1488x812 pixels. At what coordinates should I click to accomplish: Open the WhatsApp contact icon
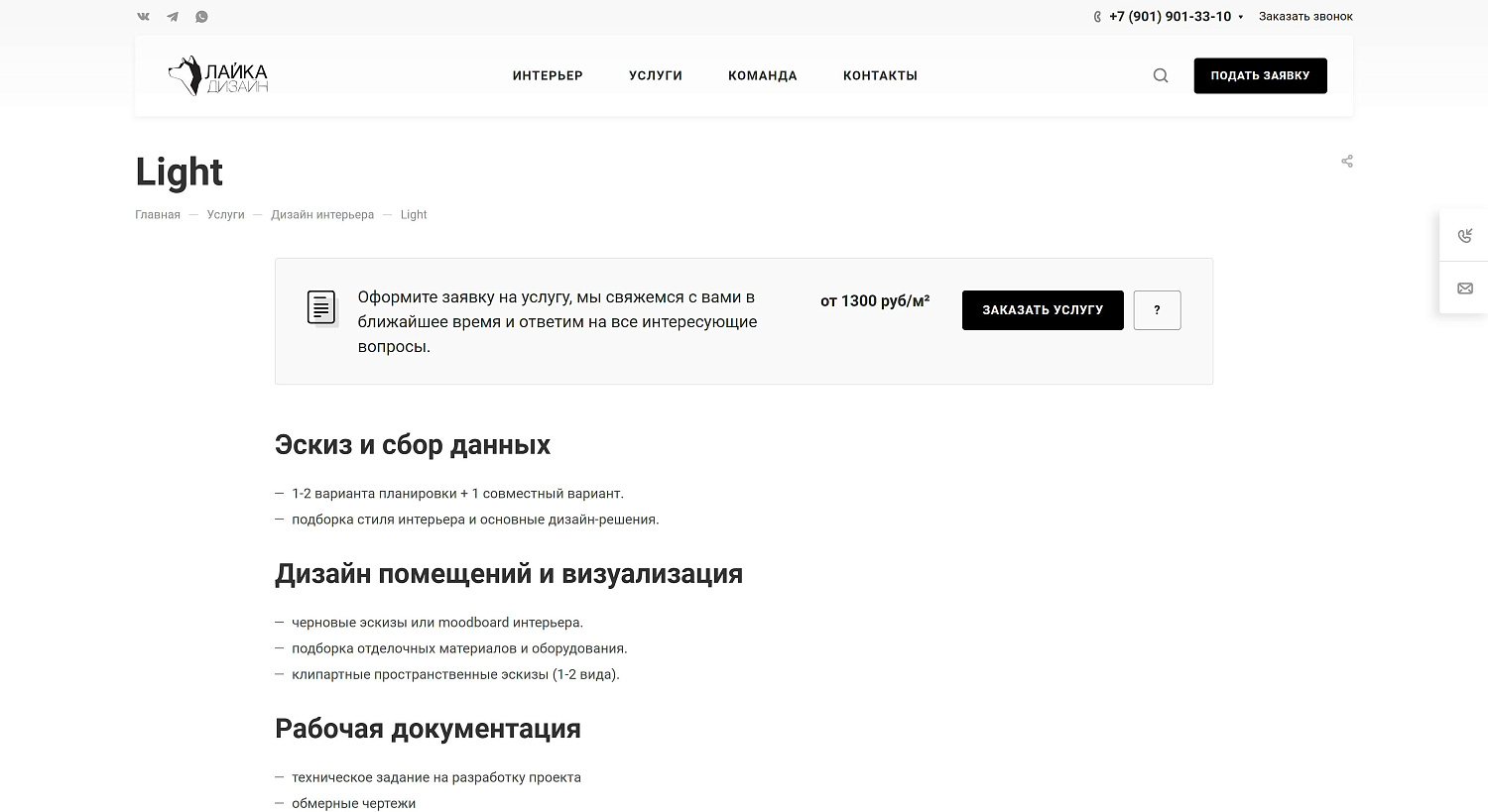click(x=202, y=16)
